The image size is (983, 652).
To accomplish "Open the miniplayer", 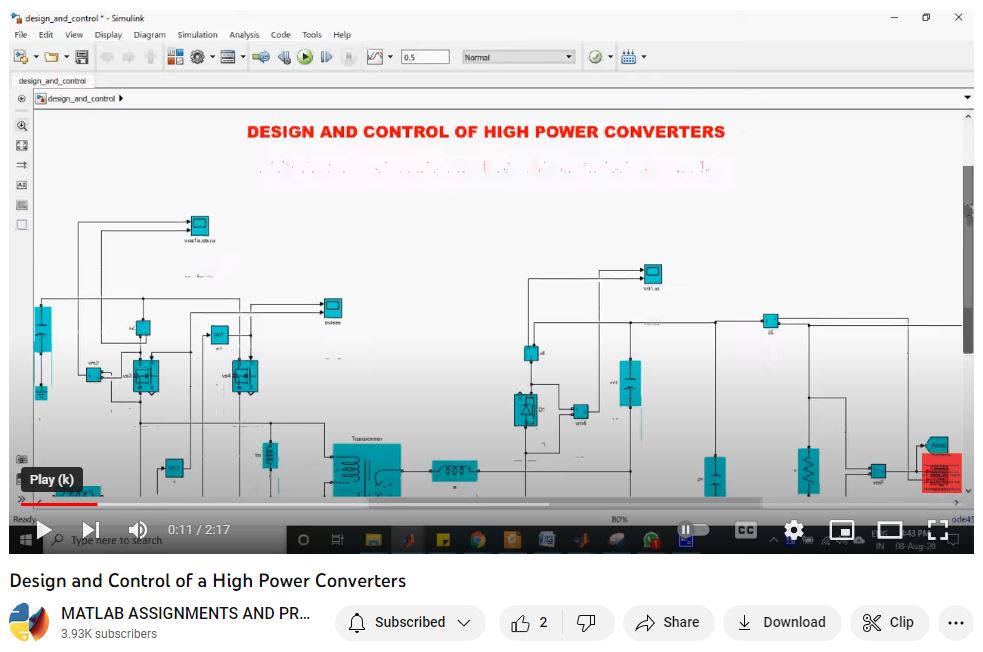I will [x=842, y=530].
